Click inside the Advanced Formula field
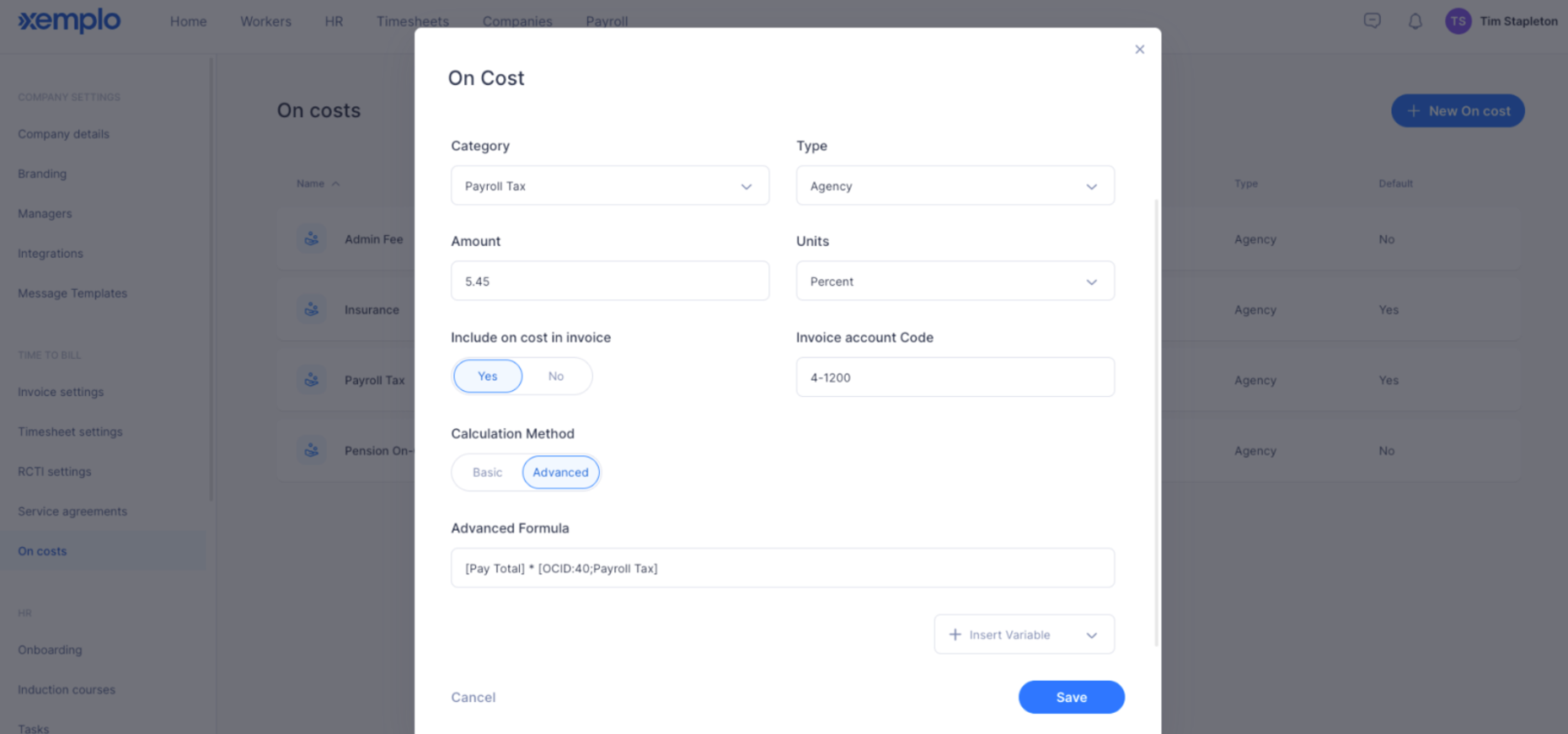This screenshot has height=734, width=1568. 783,568
